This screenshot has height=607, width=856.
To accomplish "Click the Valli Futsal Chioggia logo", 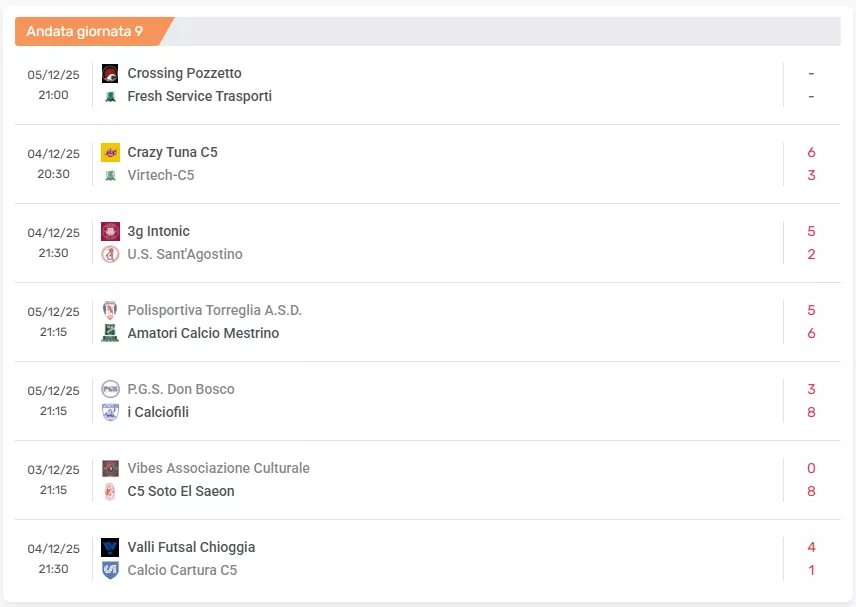I will point(110,547).
